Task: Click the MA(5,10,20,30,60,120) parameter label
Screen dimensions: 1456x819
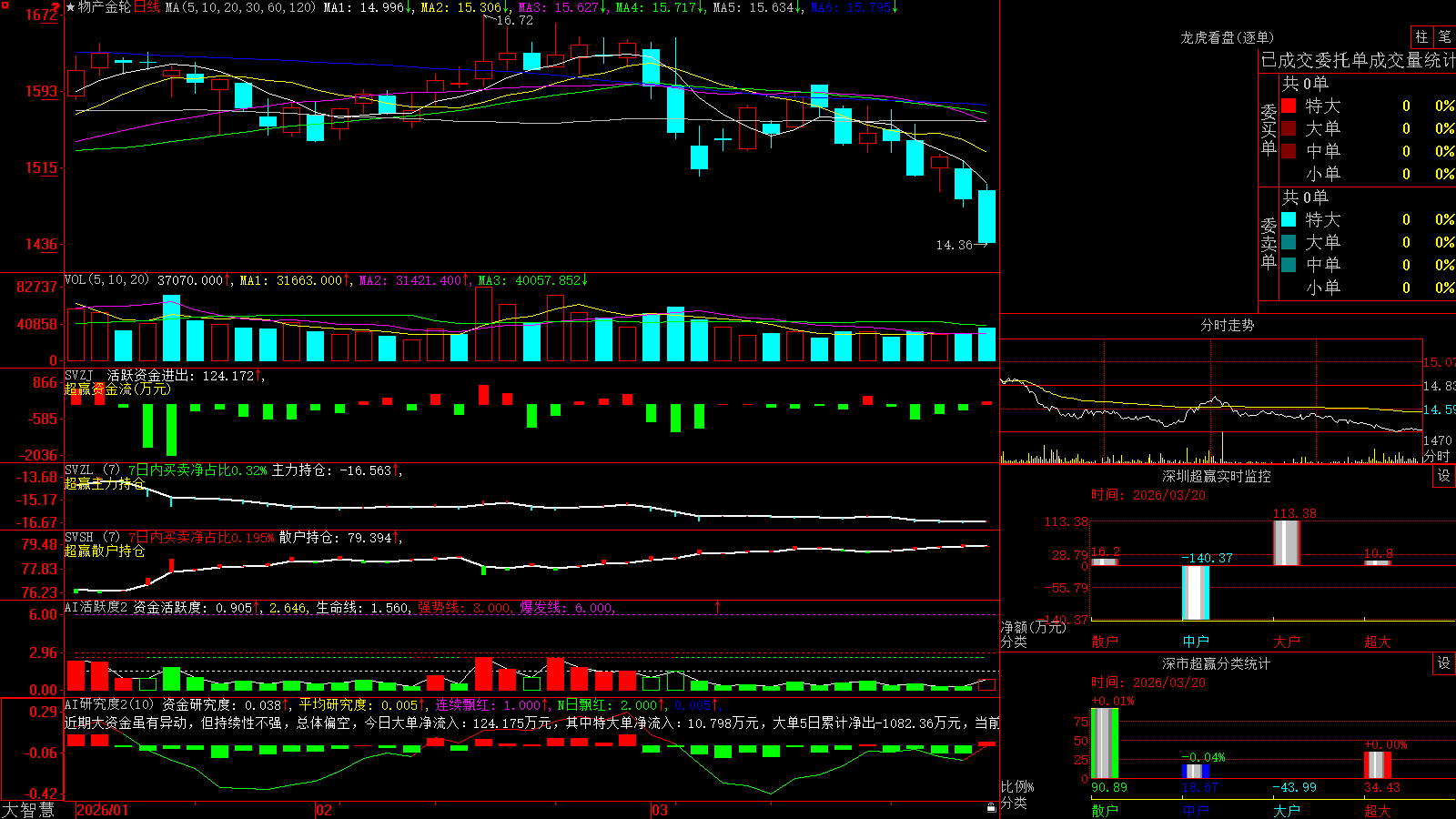Action: [240, 7]
